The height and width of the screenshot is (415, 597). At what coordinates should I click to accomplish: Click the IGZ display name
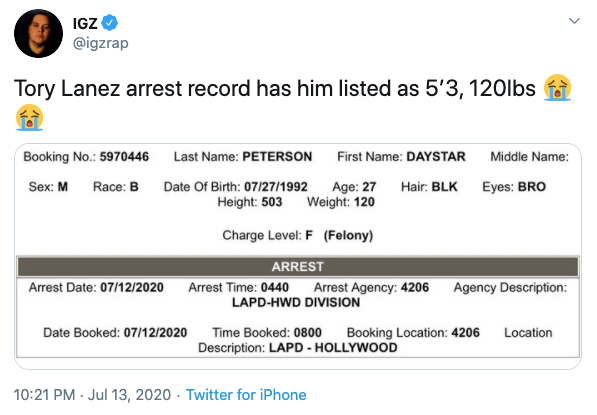[85, 23]
